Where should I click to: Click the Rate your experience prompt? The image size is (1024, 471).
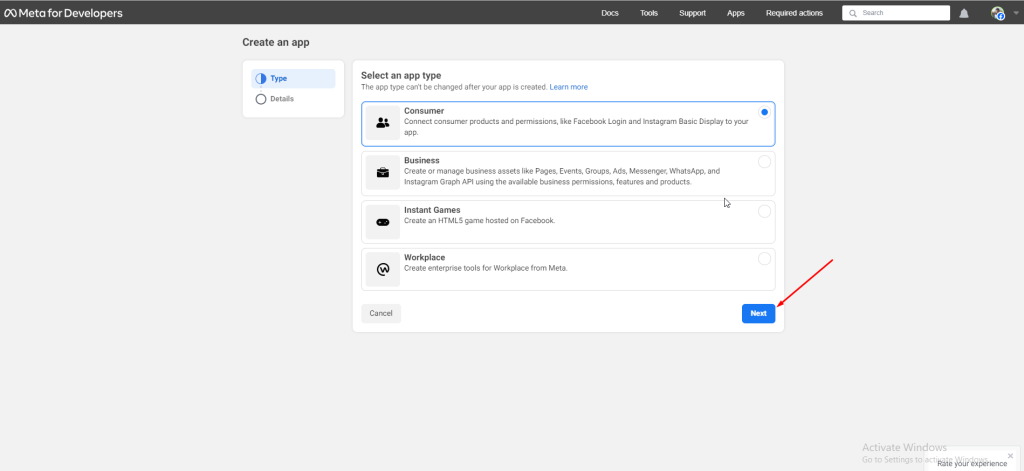click(x=972, y=464)
